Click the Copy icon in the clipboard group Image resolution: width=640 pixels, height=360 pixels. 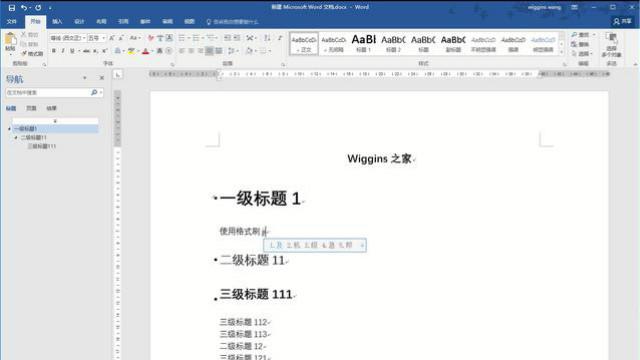24,44
